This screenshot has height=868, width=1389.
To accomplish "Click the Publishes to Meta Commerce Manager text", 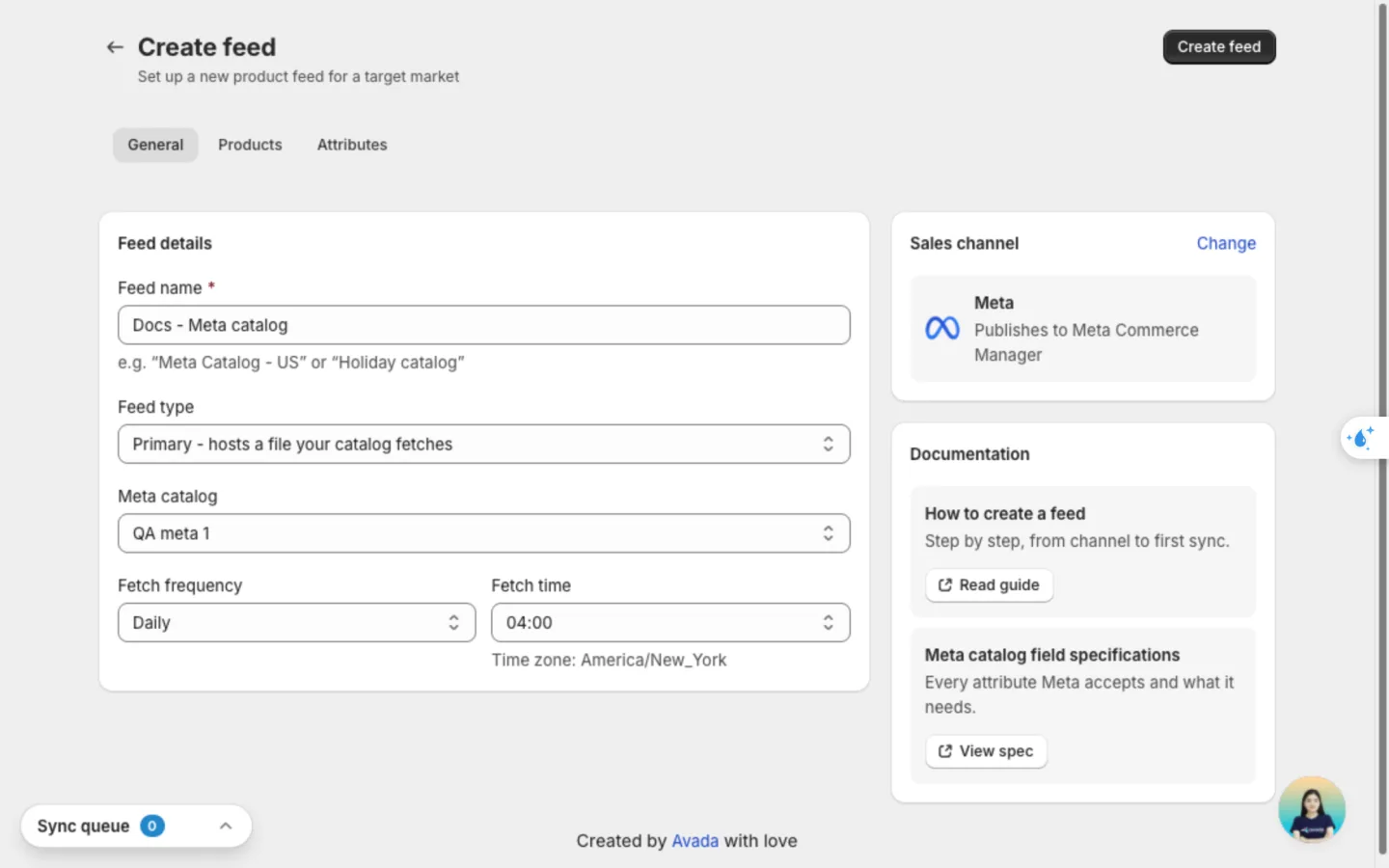I will pos(1086,342).
